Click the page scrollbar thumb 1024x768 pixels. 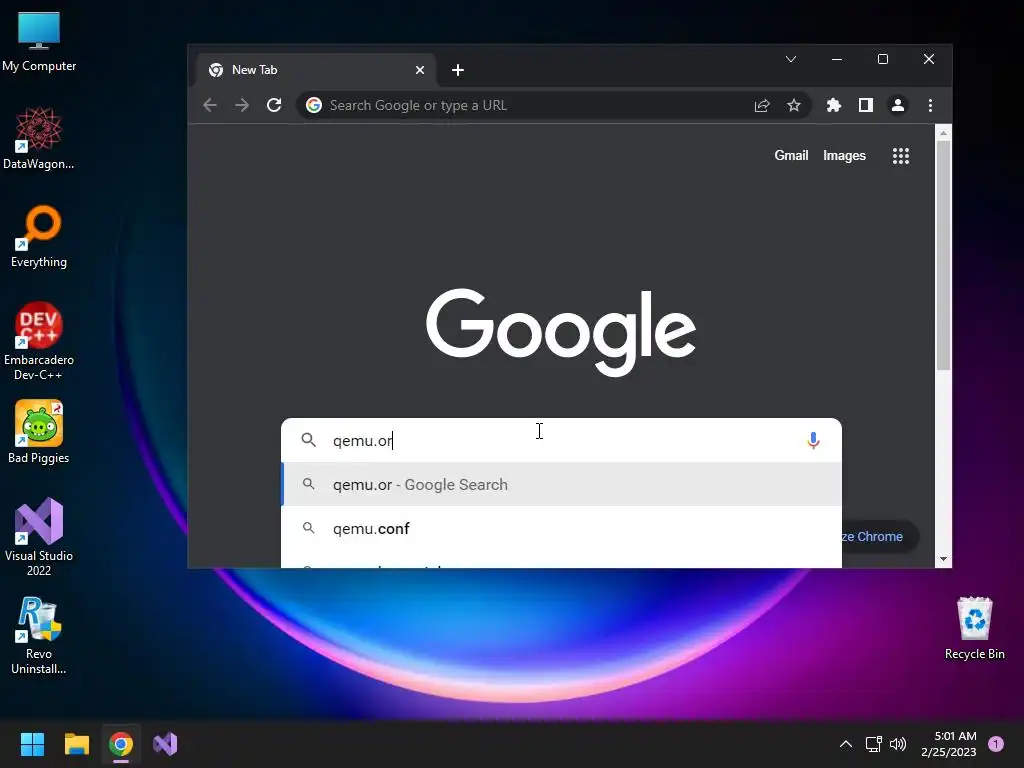[943, 255]
